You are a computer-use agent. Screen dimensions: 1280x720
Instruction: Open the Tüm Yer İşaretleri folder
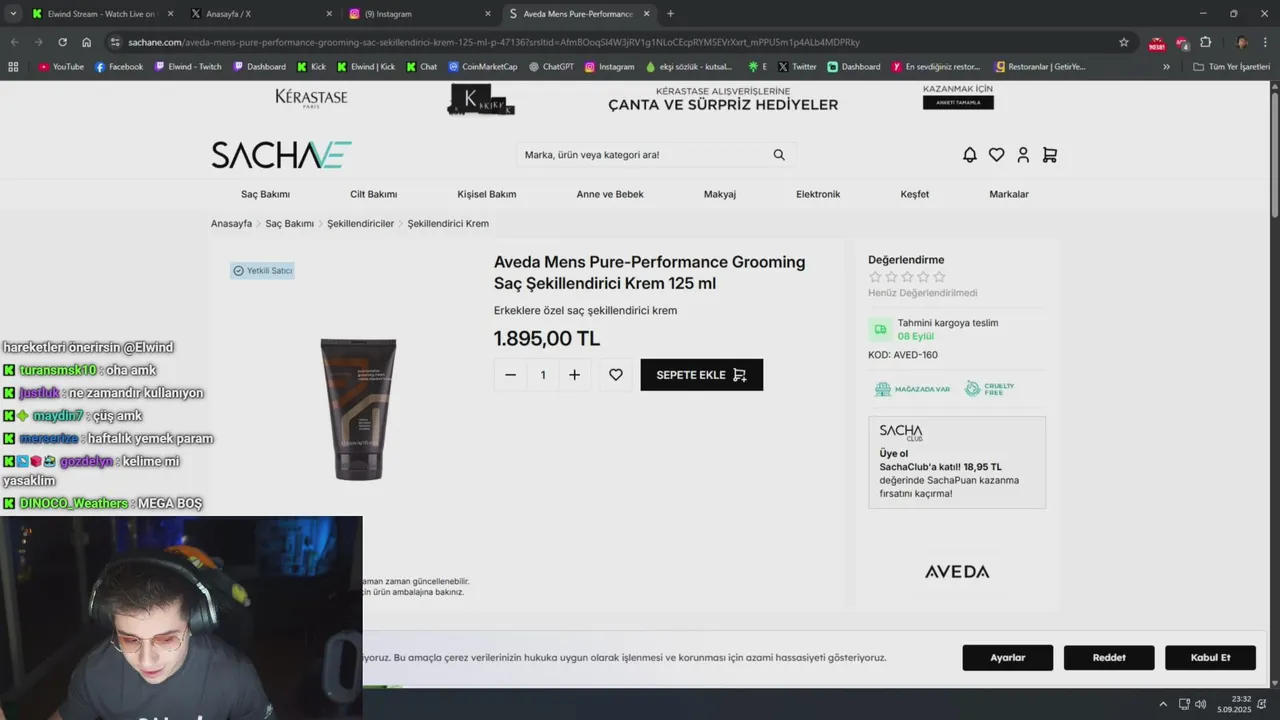(x=1231, y=67)
